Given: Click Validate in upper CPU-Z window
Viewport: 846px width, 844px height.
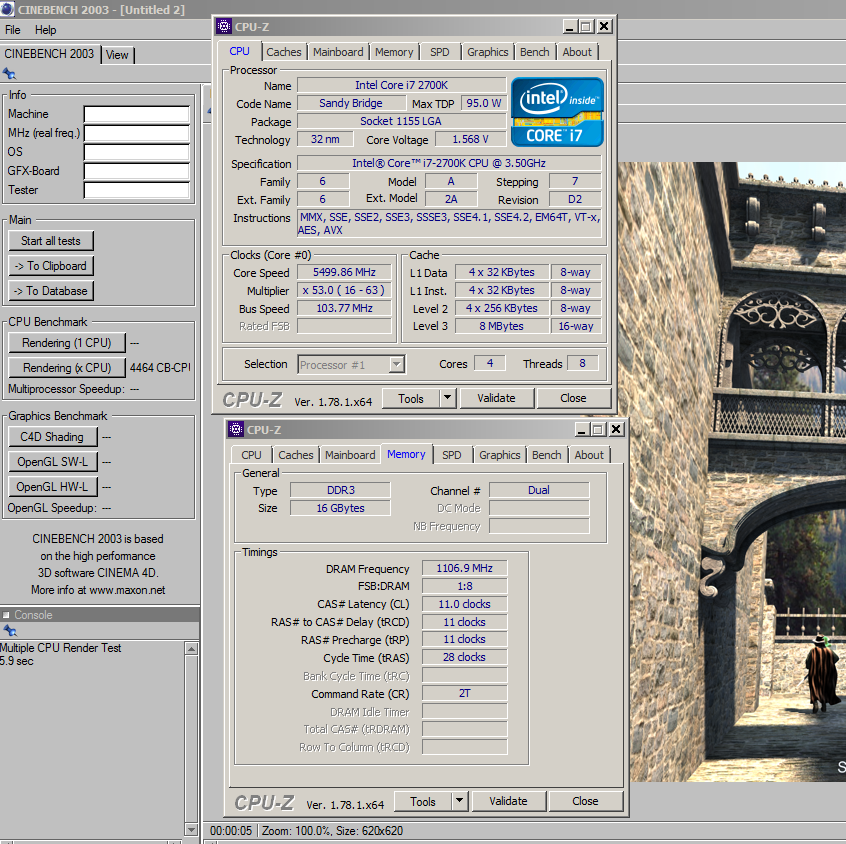Looking at the screenshot, I should click(x=496, y=398).
